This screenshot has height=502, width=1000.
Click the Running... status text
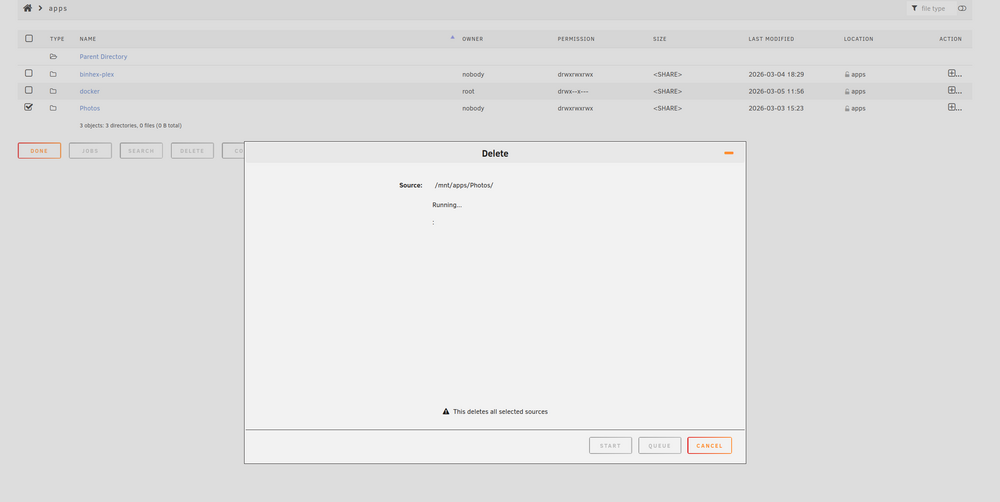point(447,205)
